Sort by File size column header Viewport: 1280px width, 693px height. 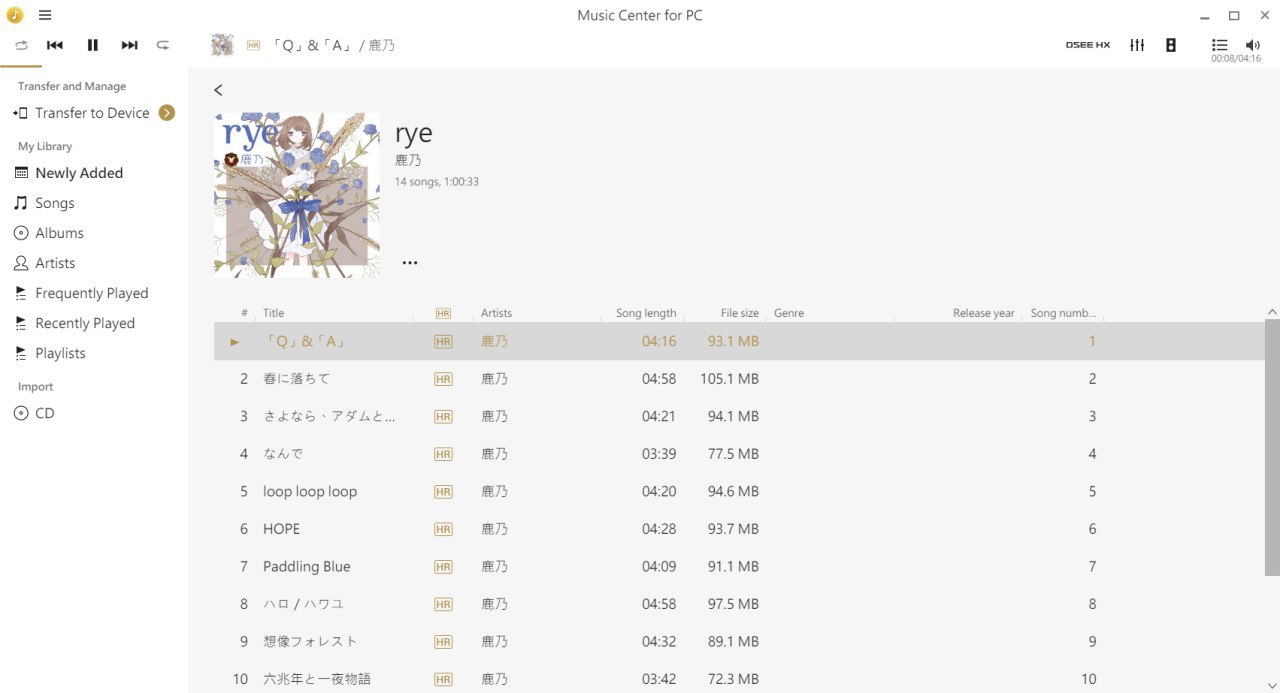click(x=740, y=313)
